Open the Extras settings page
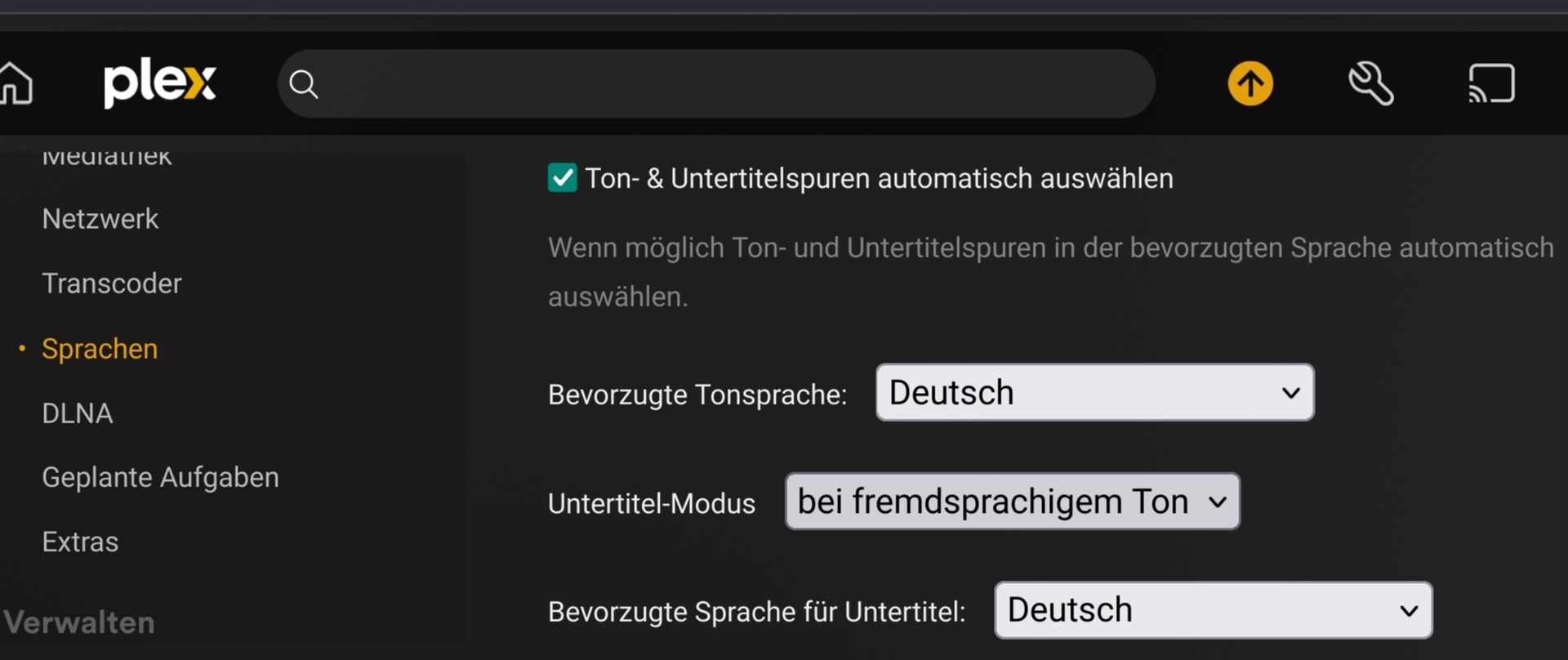1568x660 pixels. tap(80, 542)
